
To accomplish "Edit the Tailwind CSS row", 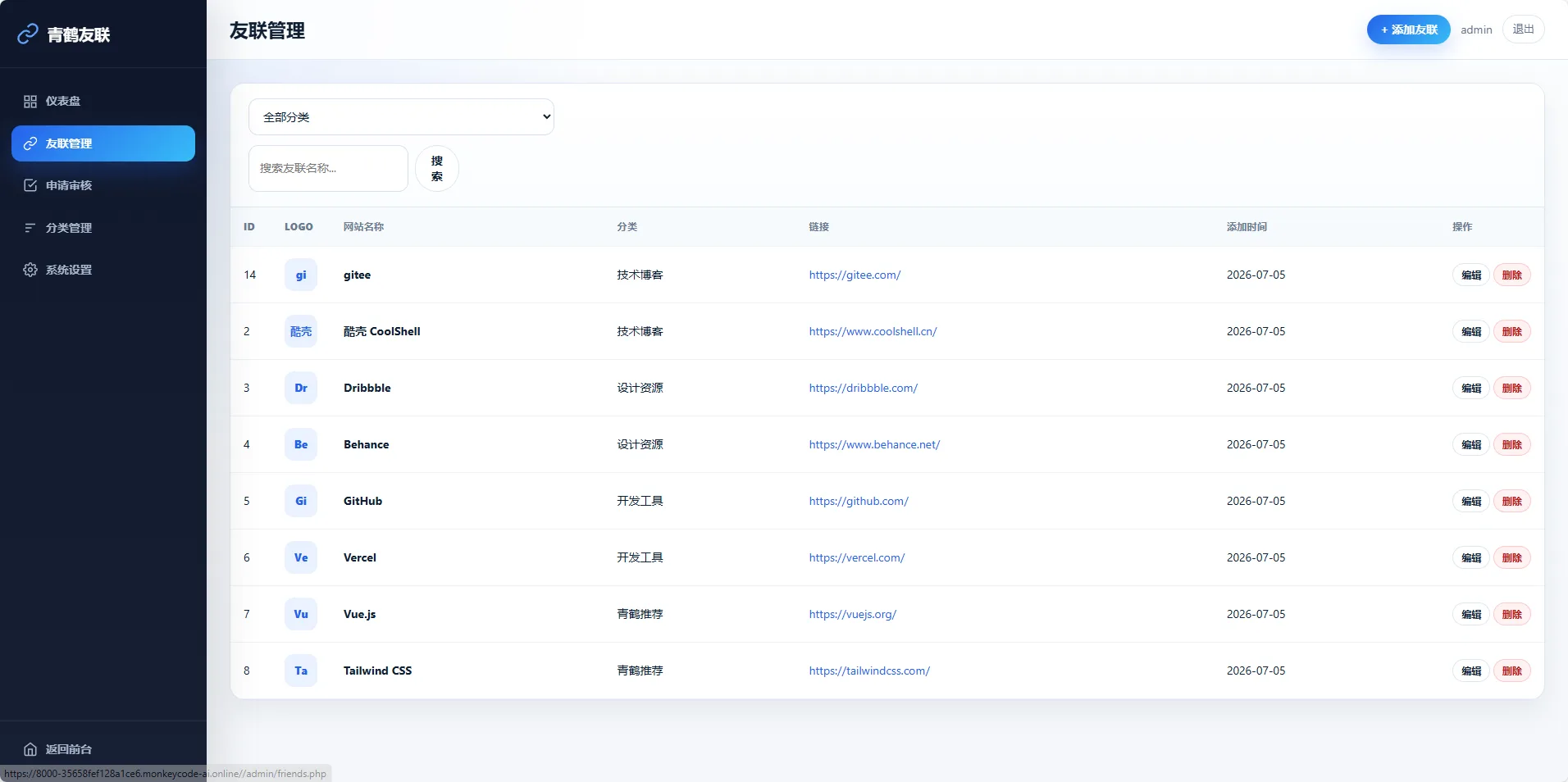I will click(1471, 671).
